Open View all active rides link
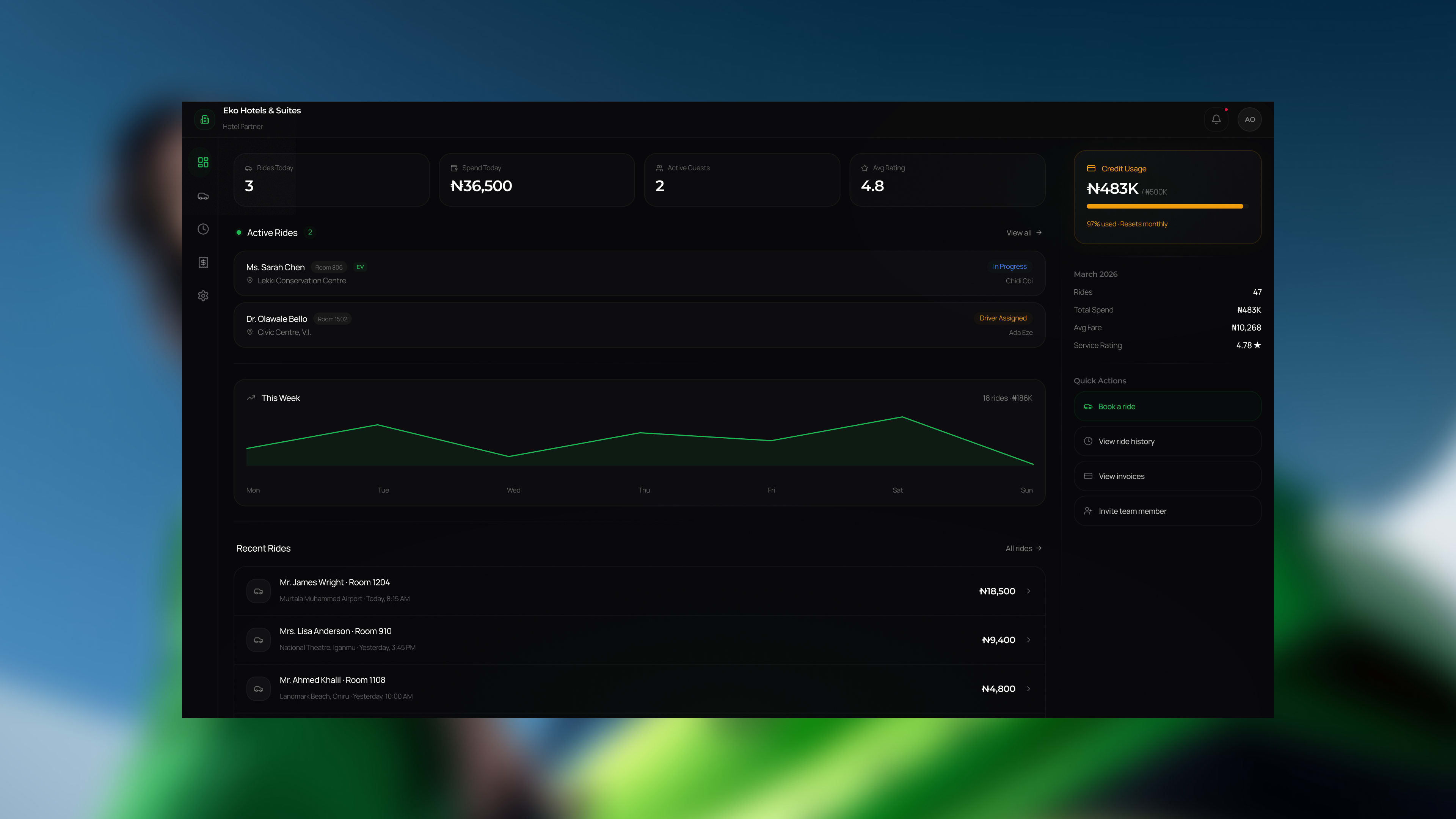This screenshot has width=1456, height=819. [x=1024, y=233]
